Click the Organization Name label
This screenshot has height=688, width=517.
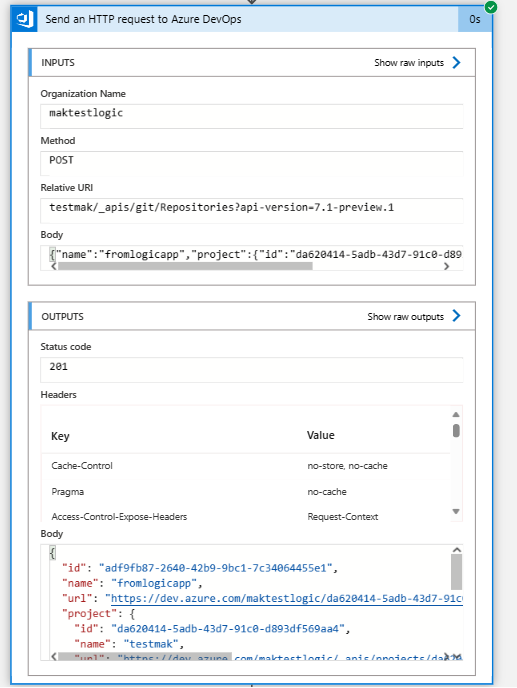coord(83,94)
